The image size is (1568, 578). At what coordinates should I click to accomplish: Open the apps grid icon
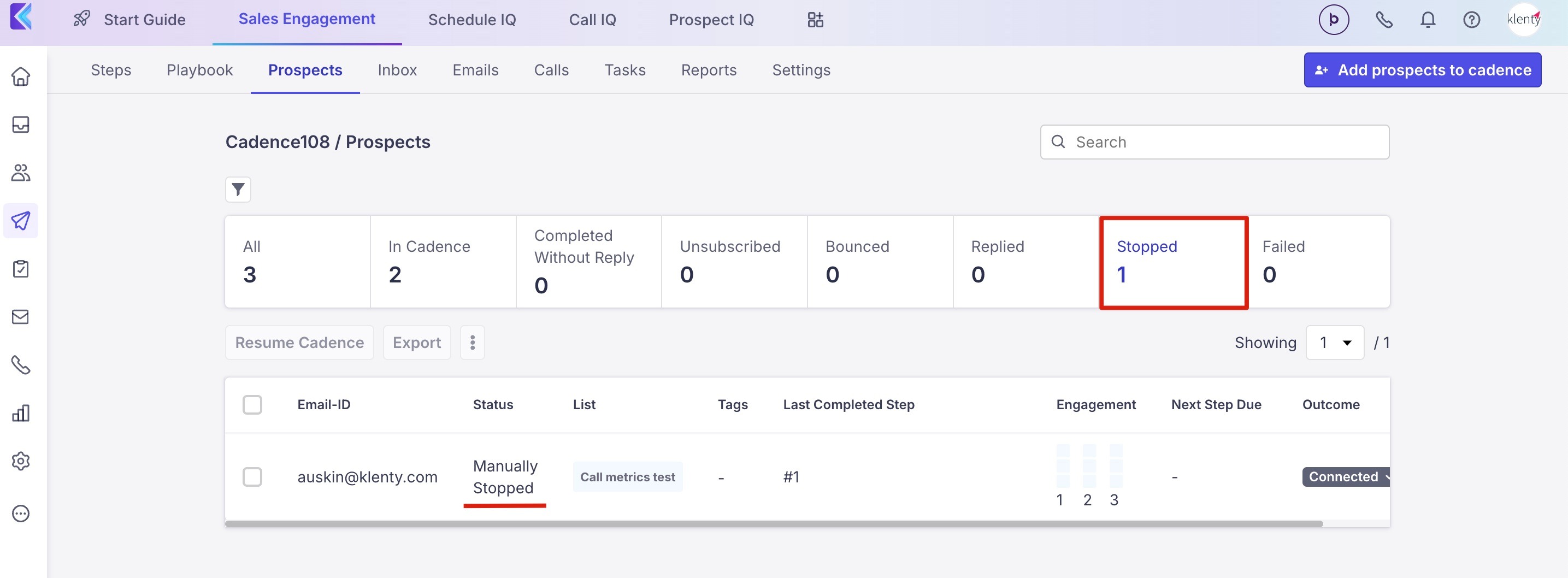click(x=815, y=20)
